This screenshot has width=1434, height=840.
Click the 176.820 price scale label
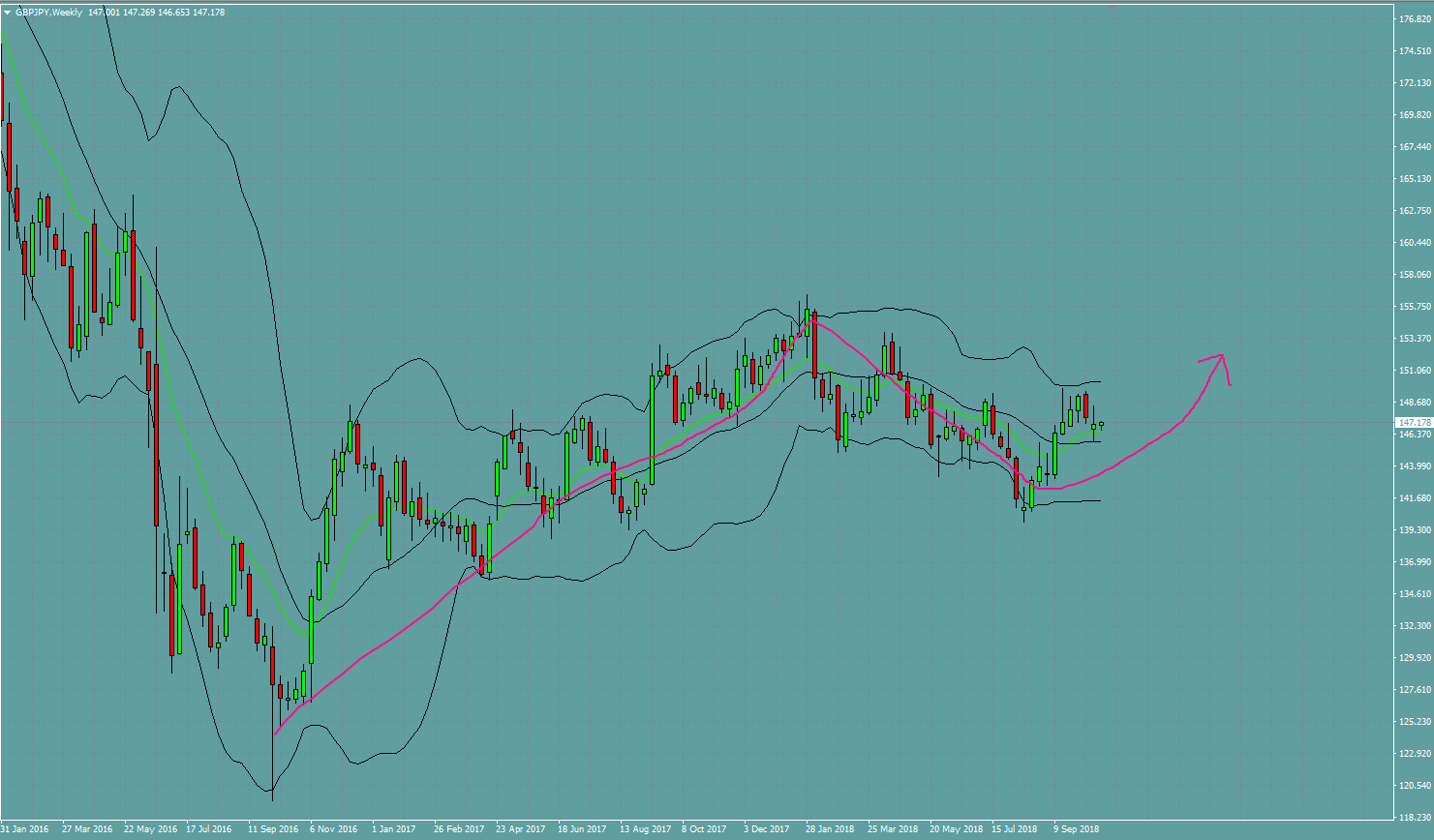pyautogui.click(x=1415, y=19)
